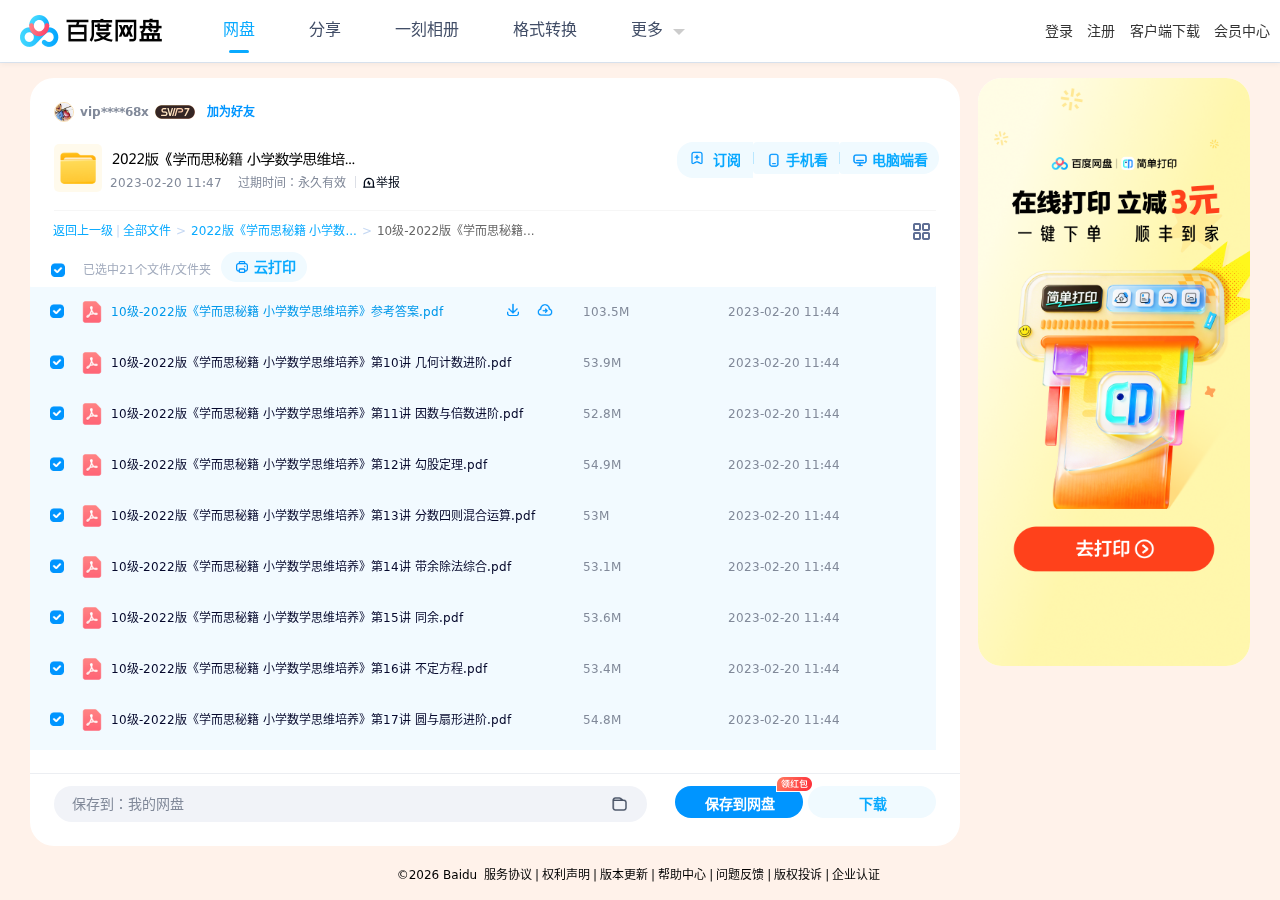Open file 第16讲 不定方程.pdf
Image resolution: width=1280 pixels, height=900 pixels.
[x=299, y=669]
